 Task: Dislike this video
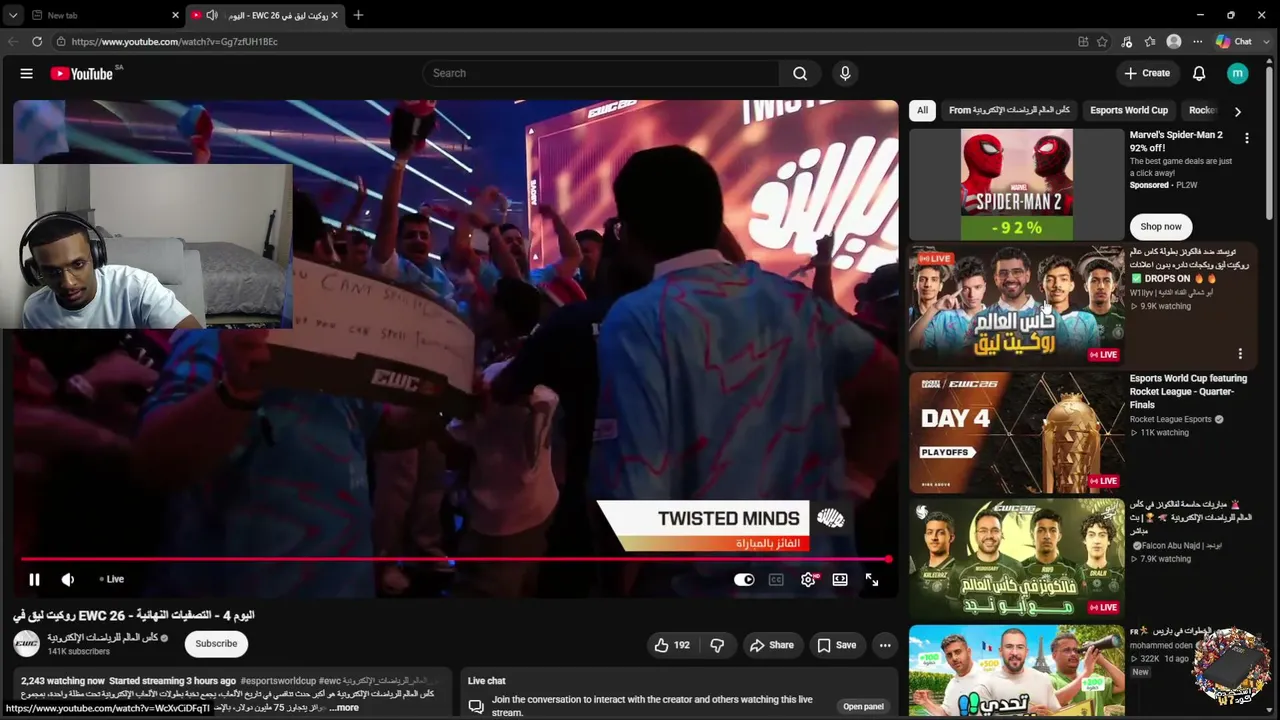click(717, 645)
